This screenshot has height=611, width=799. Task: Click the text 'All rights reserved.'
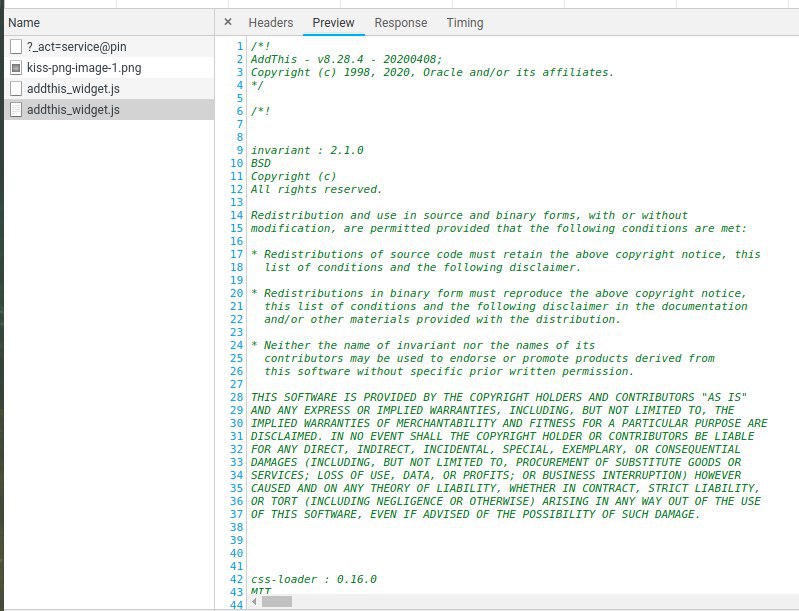(x=316, y=189)
